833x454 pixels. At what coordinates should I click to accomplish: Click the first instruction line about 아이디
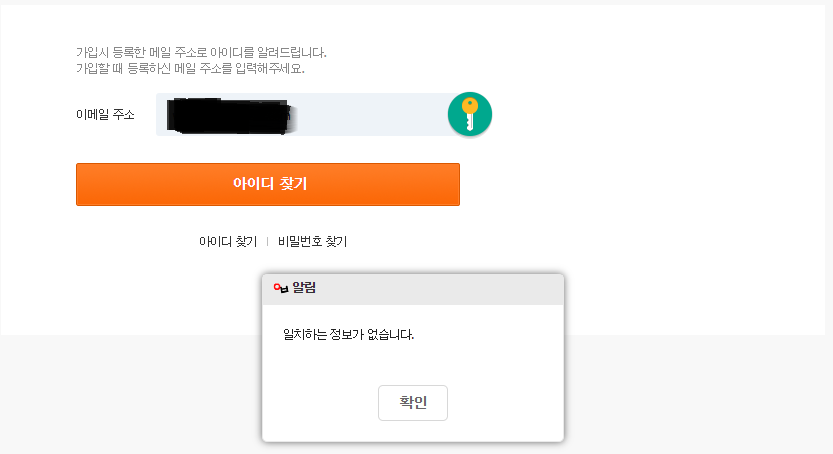pos(201,52)
